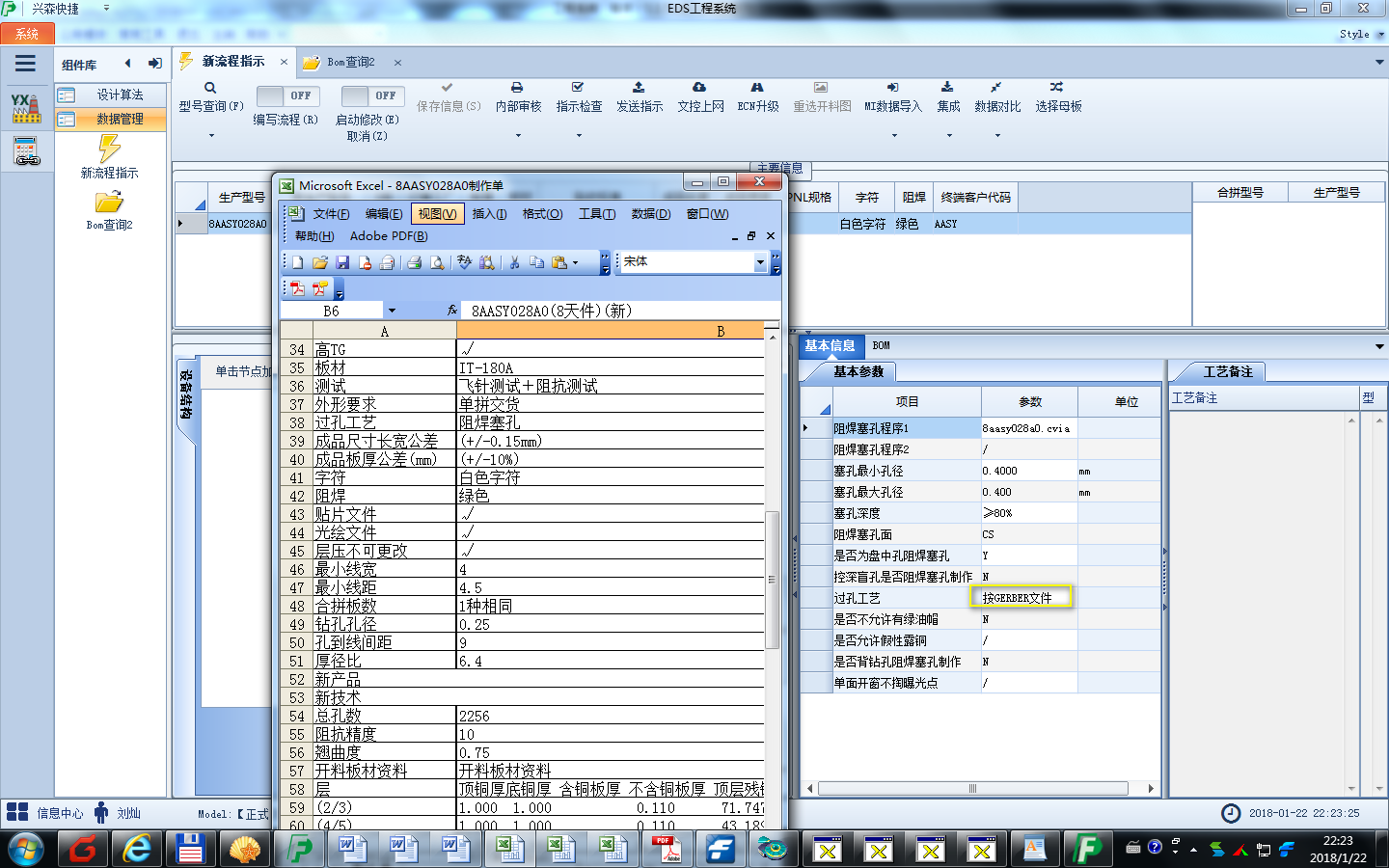Image resolution: width=1389 pixels, height=868 pixels.
Task: Pin the component library panel with pin icon
Action: tap(154, 64)
